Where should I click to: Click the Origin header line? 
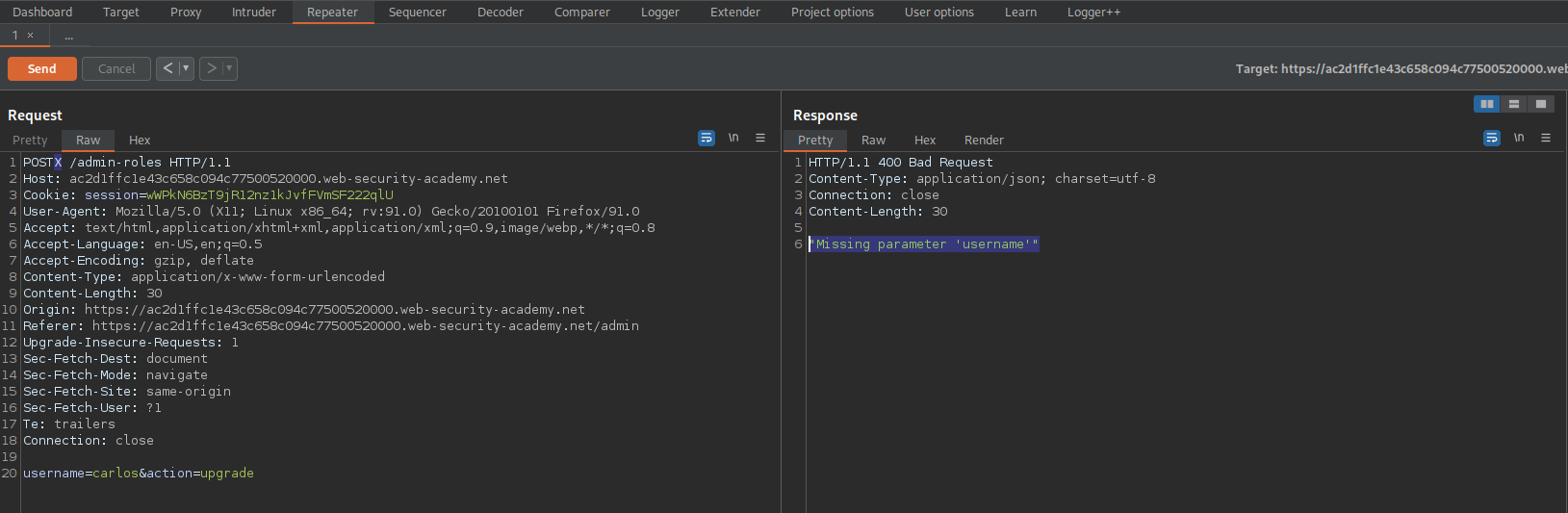(x=304, y=310)
